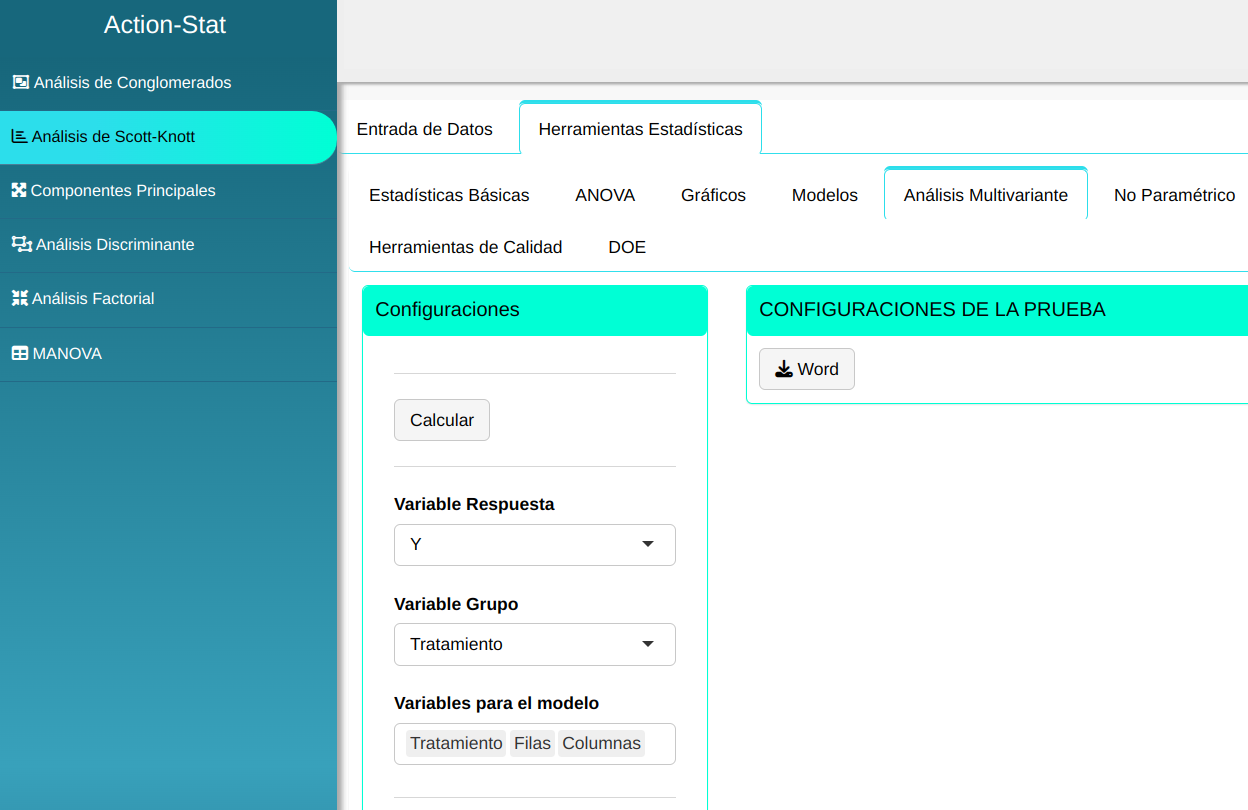Open the DOE tab

[x=627, y=247]
